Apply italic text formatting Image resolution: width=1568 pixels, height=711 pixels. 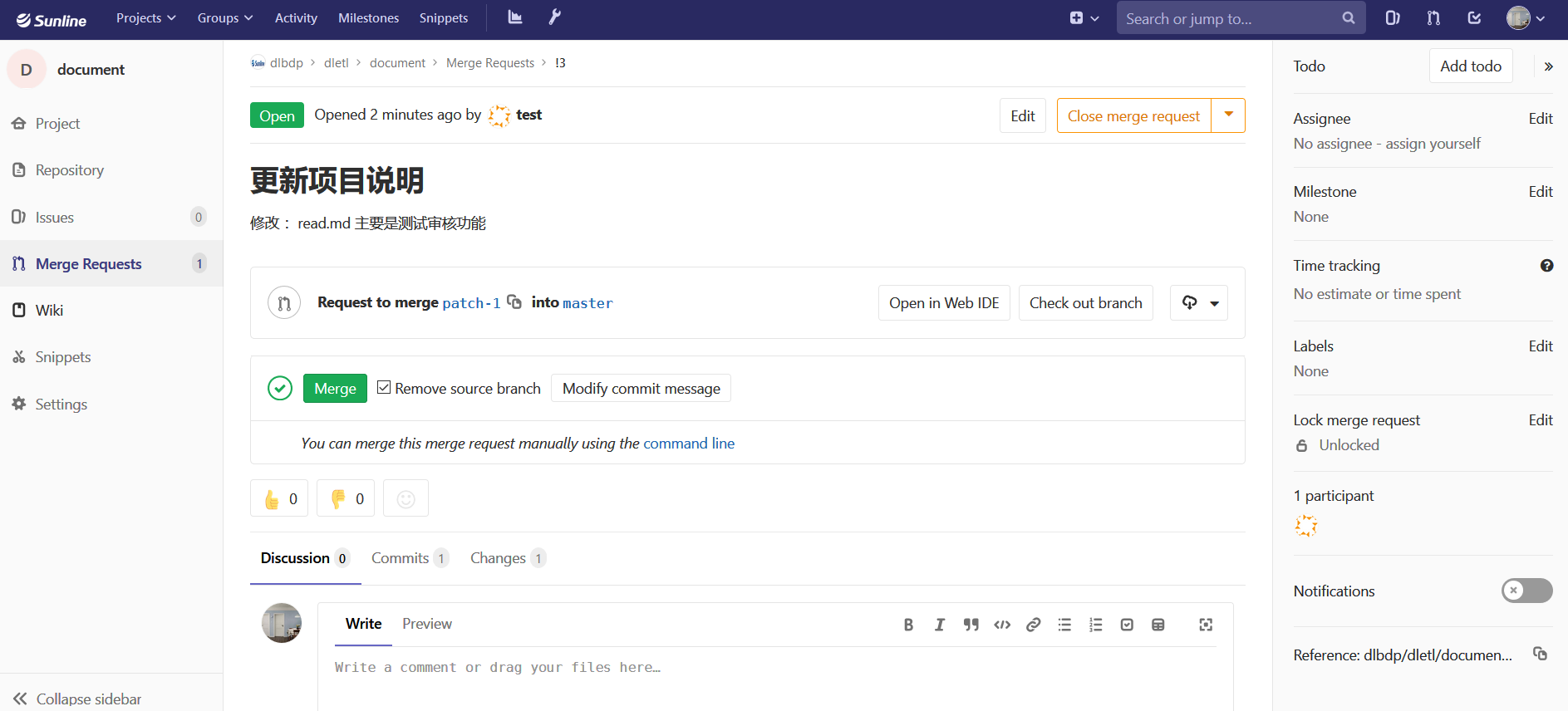click(x=940, y=625)
